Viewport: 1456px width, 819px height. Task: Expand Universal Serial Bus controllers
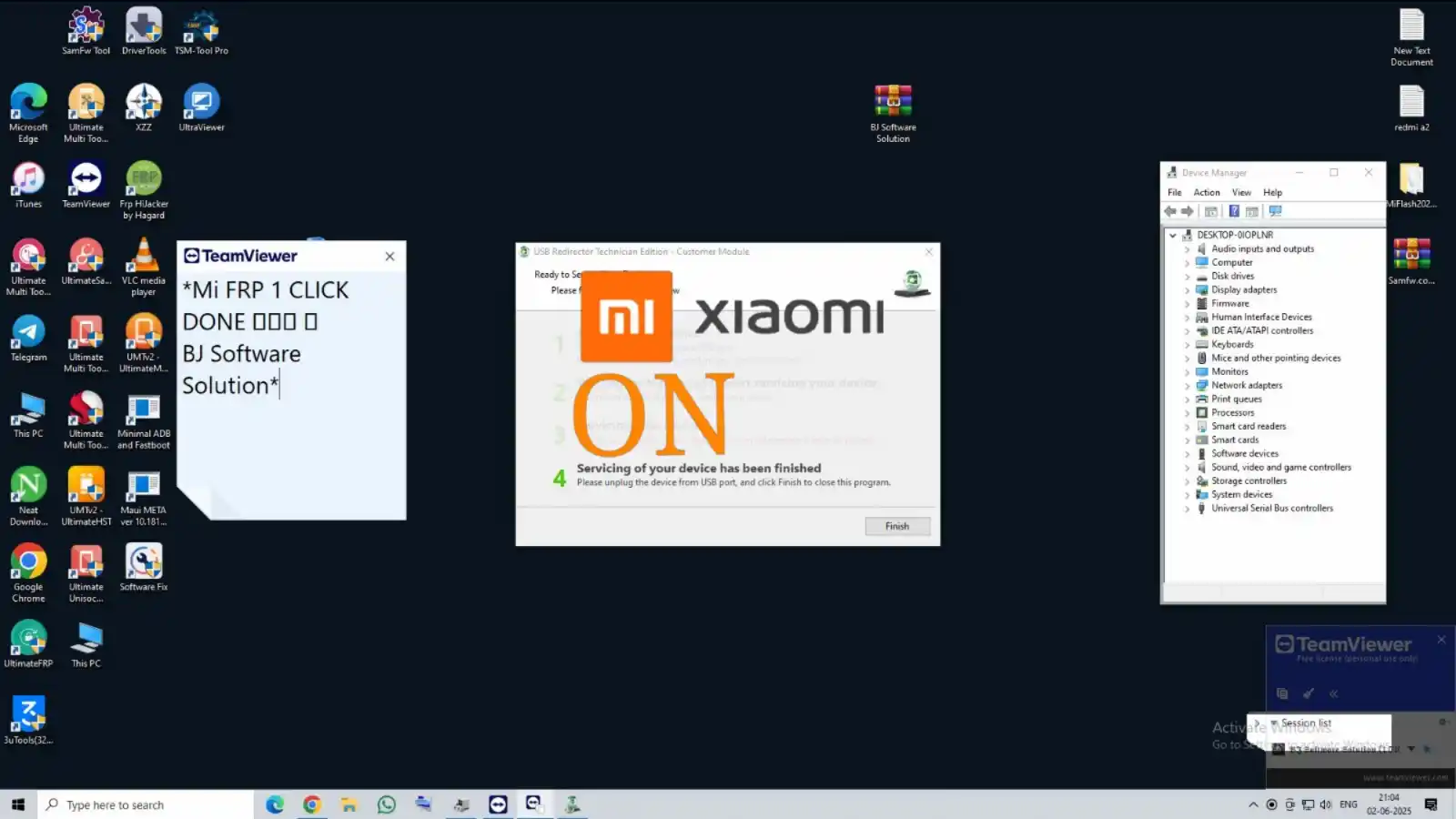click(1187, 508)
